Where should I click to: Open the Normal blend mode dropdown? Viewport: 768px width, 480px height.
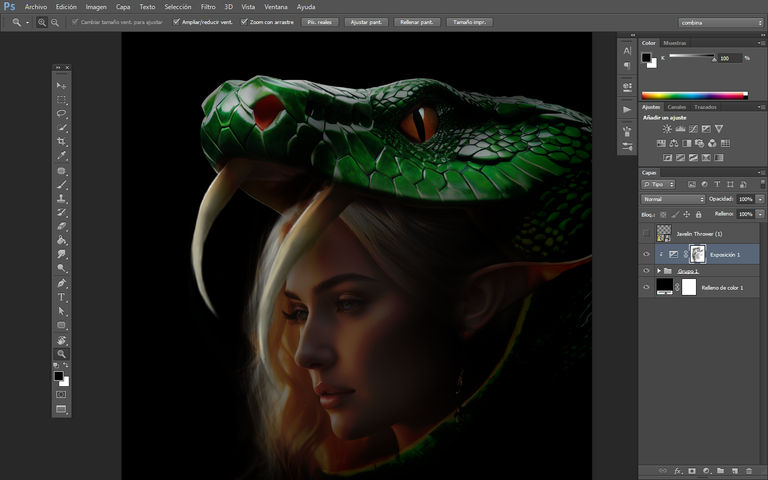point(673,199)
